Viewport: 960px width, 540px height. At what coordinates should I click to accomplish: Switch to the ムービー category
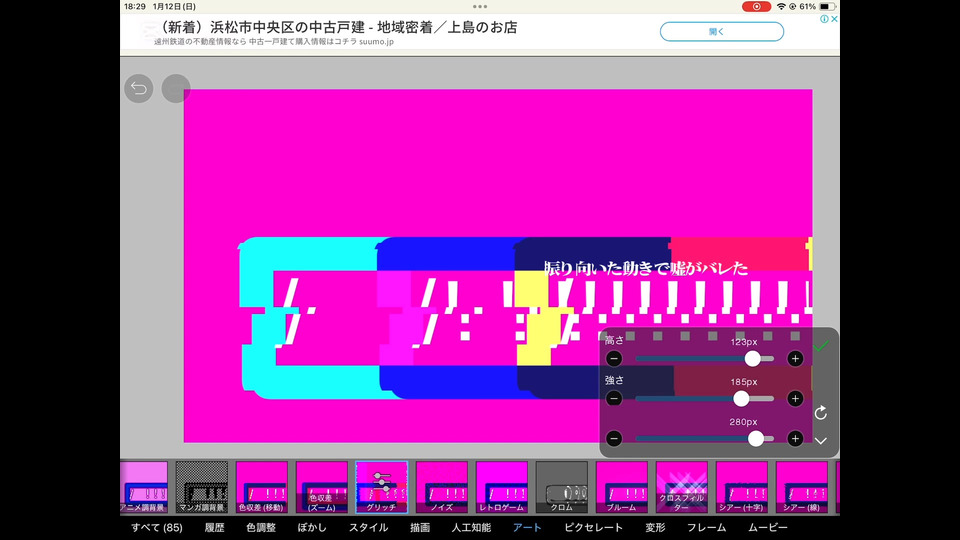(768, 528)
